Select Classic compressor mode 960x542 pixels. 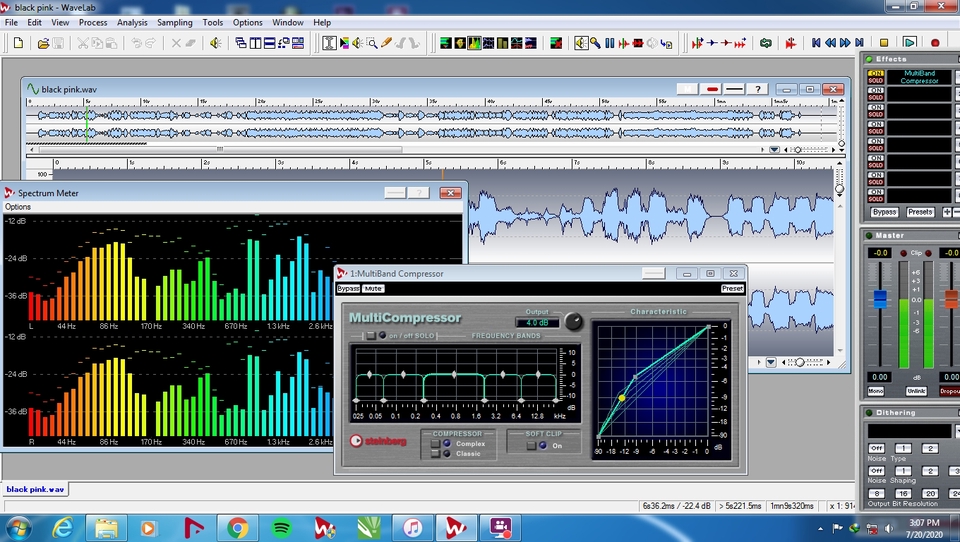(436, 454)
